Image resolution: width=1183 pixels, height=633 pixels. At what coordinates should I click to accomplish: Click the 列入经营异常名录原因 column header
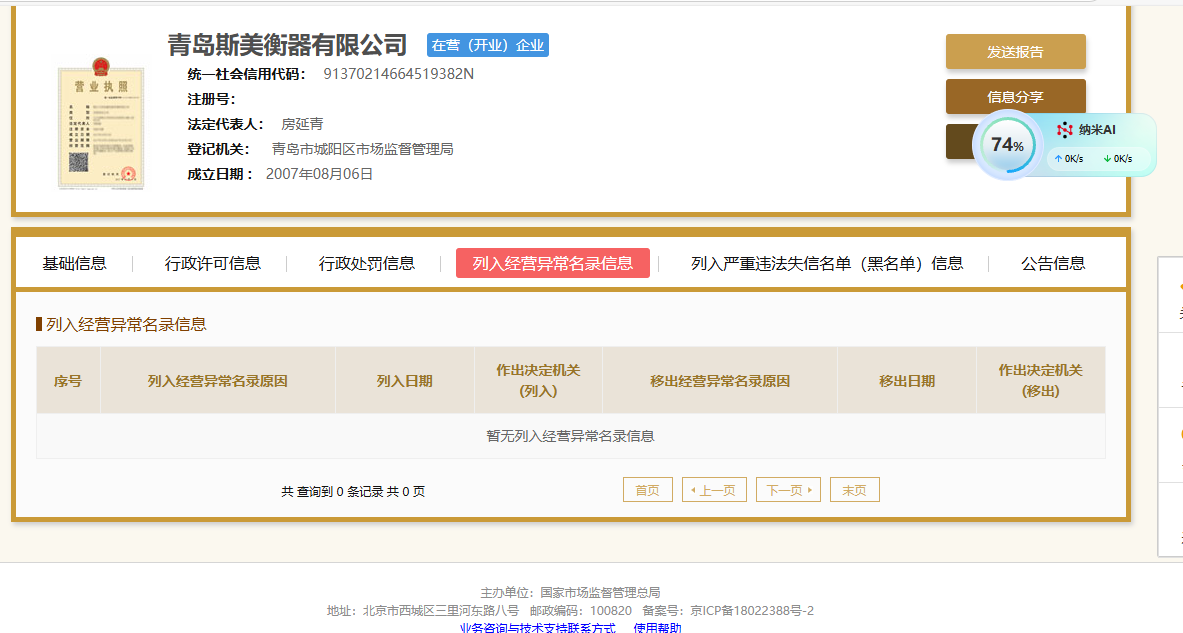click(x=217, y=381)
